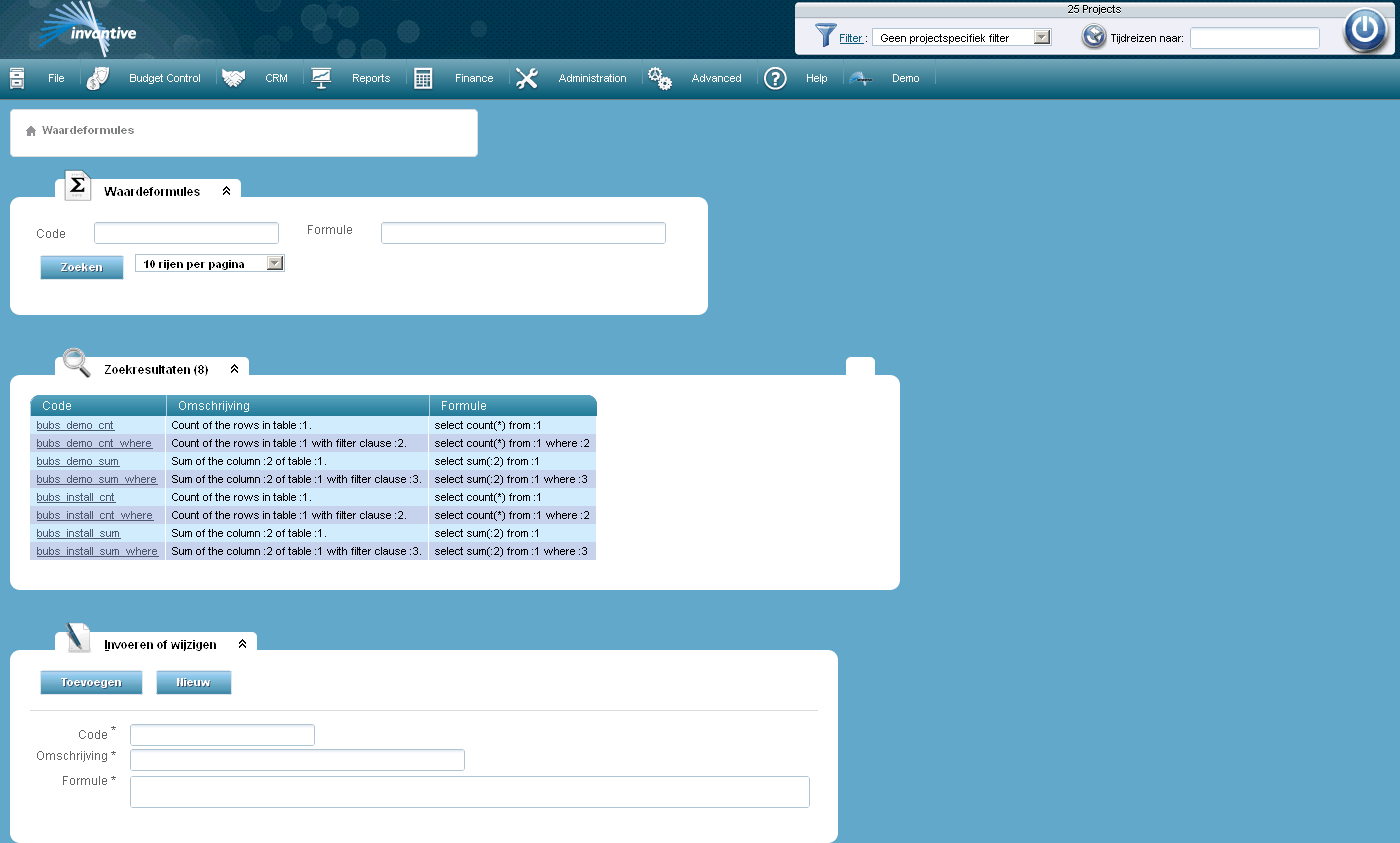This screenshot has height=843, width=1400.
Task: Open the bubs_demo_cnt link
Action: pos(75,425)
